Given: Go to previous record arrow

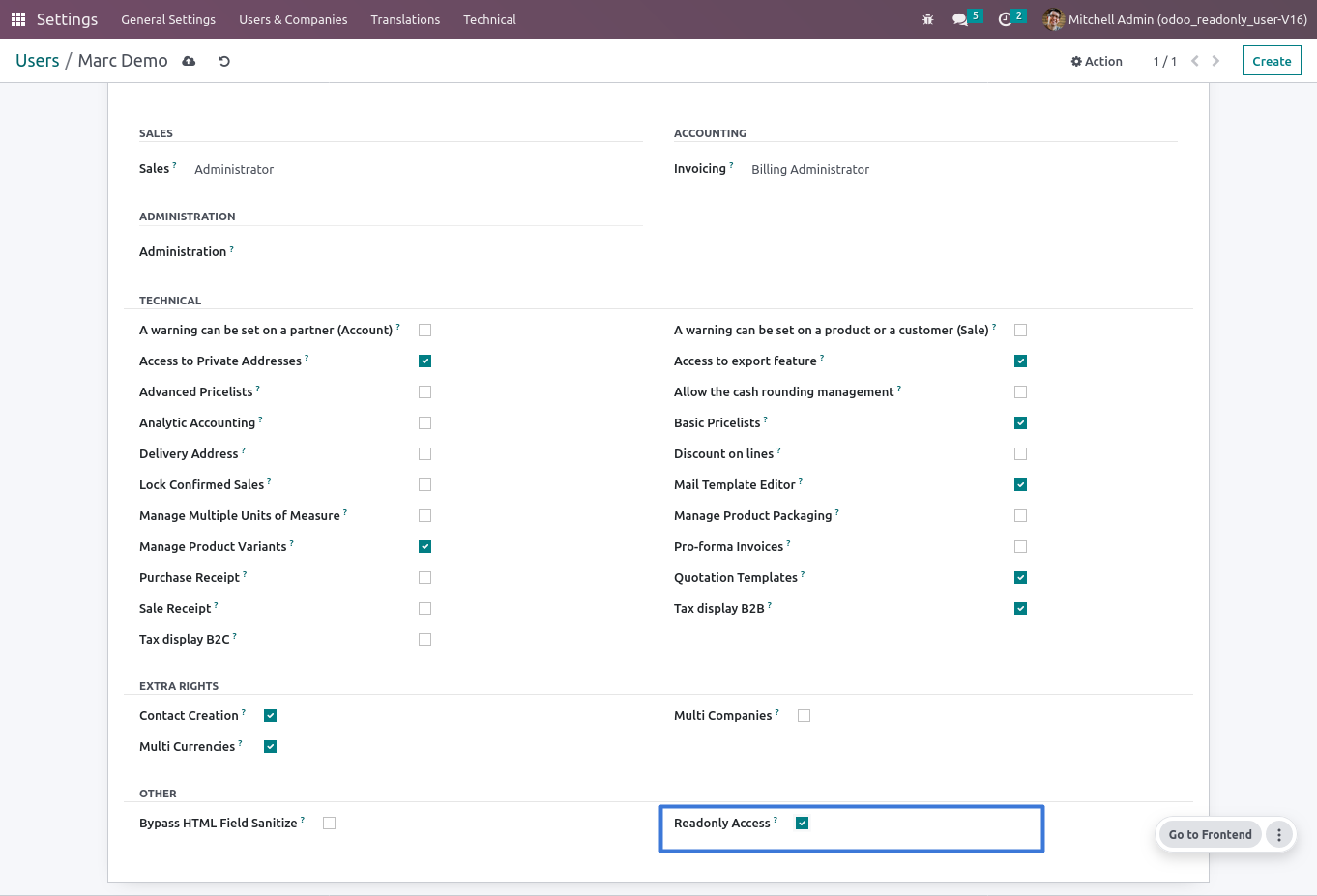Looking at the screenshot, I should coord(1195,61).
